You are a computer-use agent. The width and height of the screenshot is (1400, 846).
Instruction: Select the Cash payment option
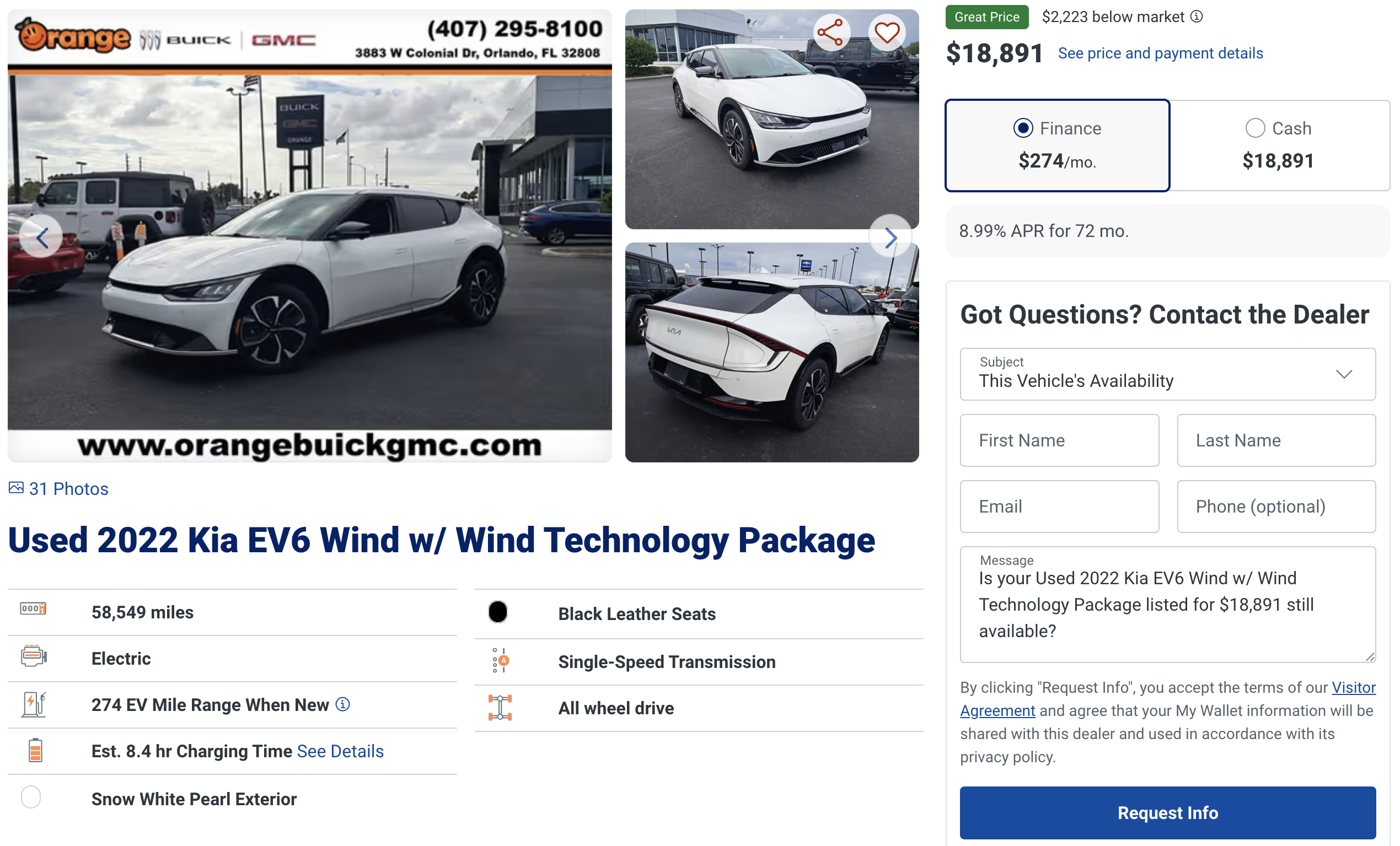tap(1279, 146)
